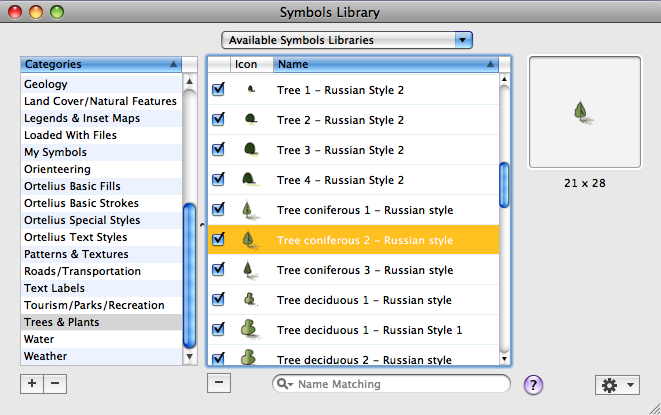Click the minus button below symbols list
The width and height of the screenshot is (661, 415).
tap(219, 383)
